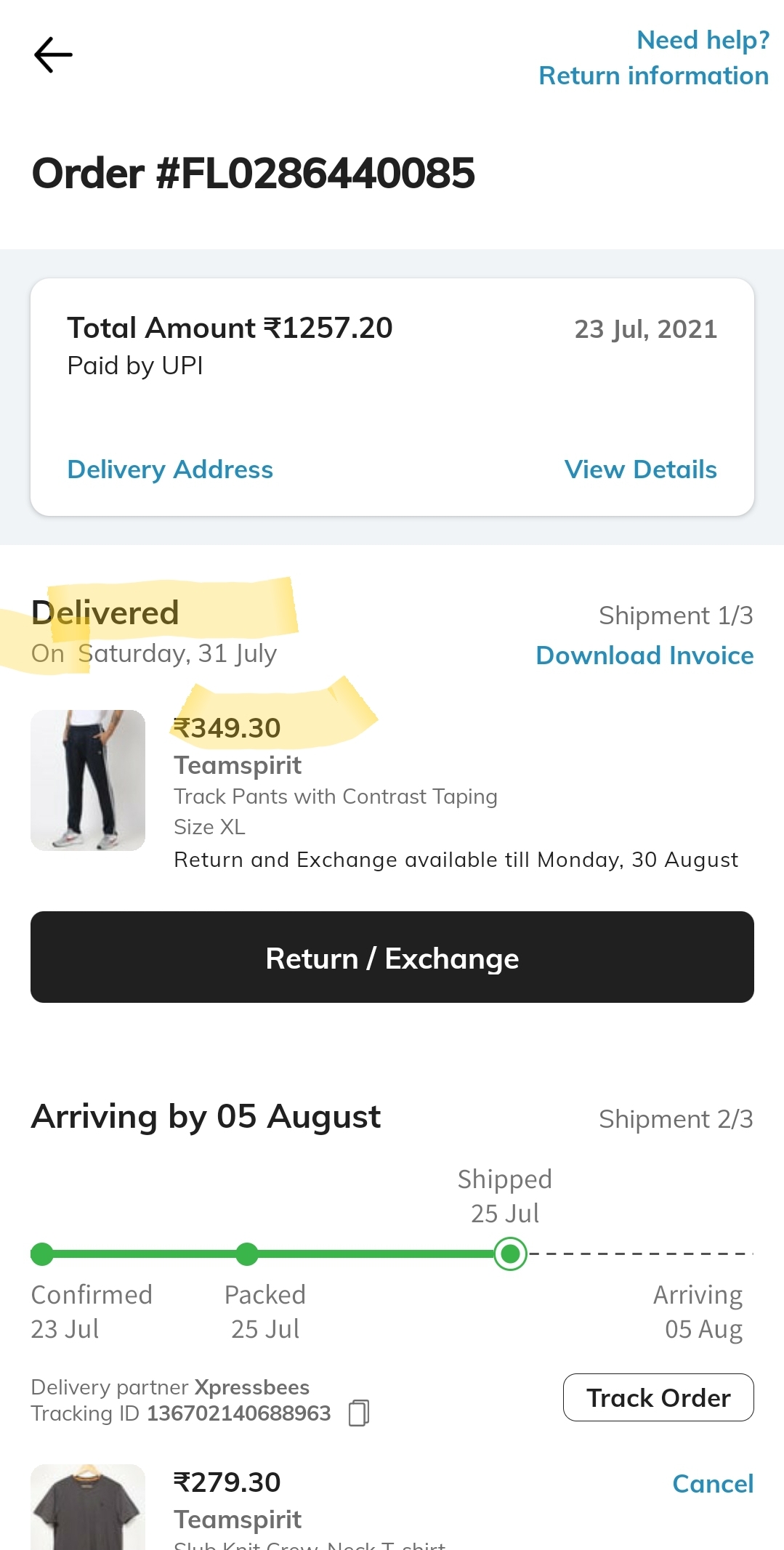Open the grey T-shirt product thumbnail
Screen dimensions: 784x1550
(88, 1506)
